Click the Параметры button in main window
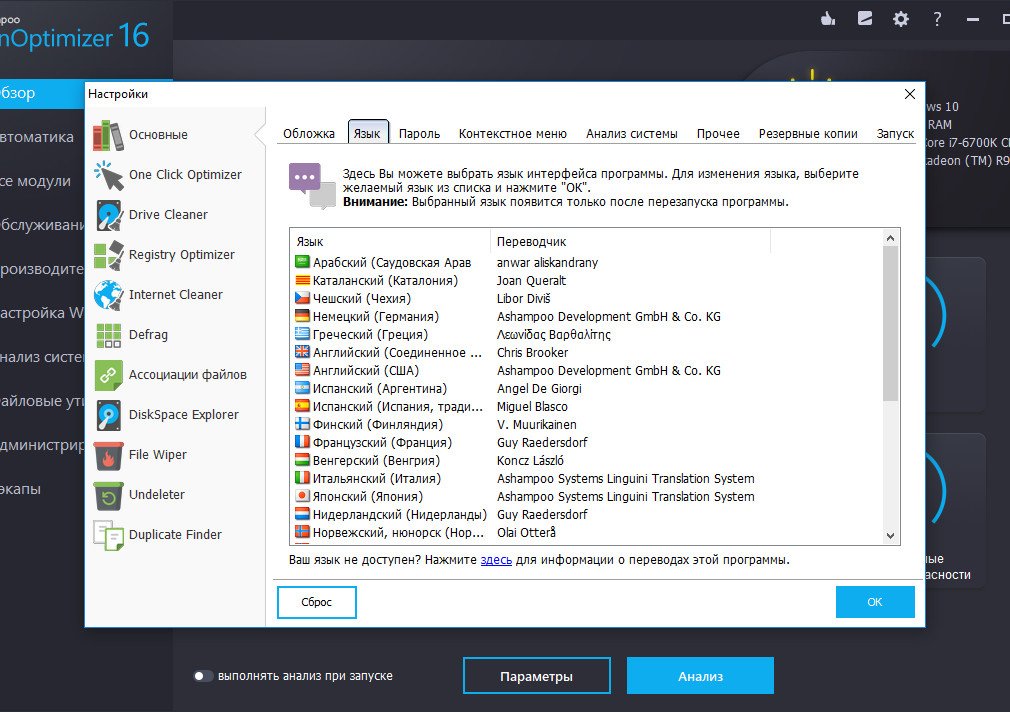1010x712 pixels. (x=537, y=676)
